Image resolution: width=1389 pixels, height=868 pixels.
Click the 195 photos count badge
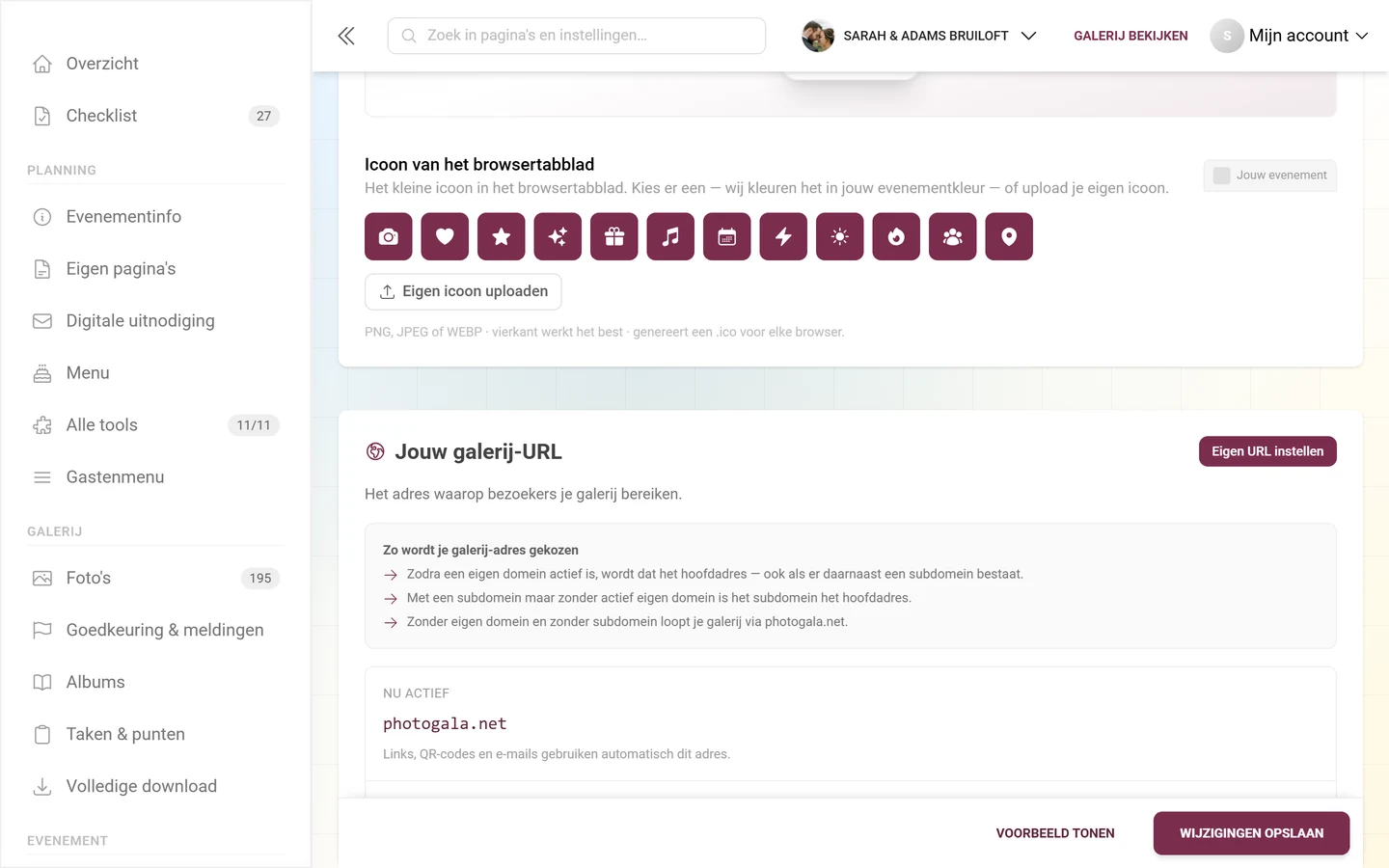[x=260, y=579]
